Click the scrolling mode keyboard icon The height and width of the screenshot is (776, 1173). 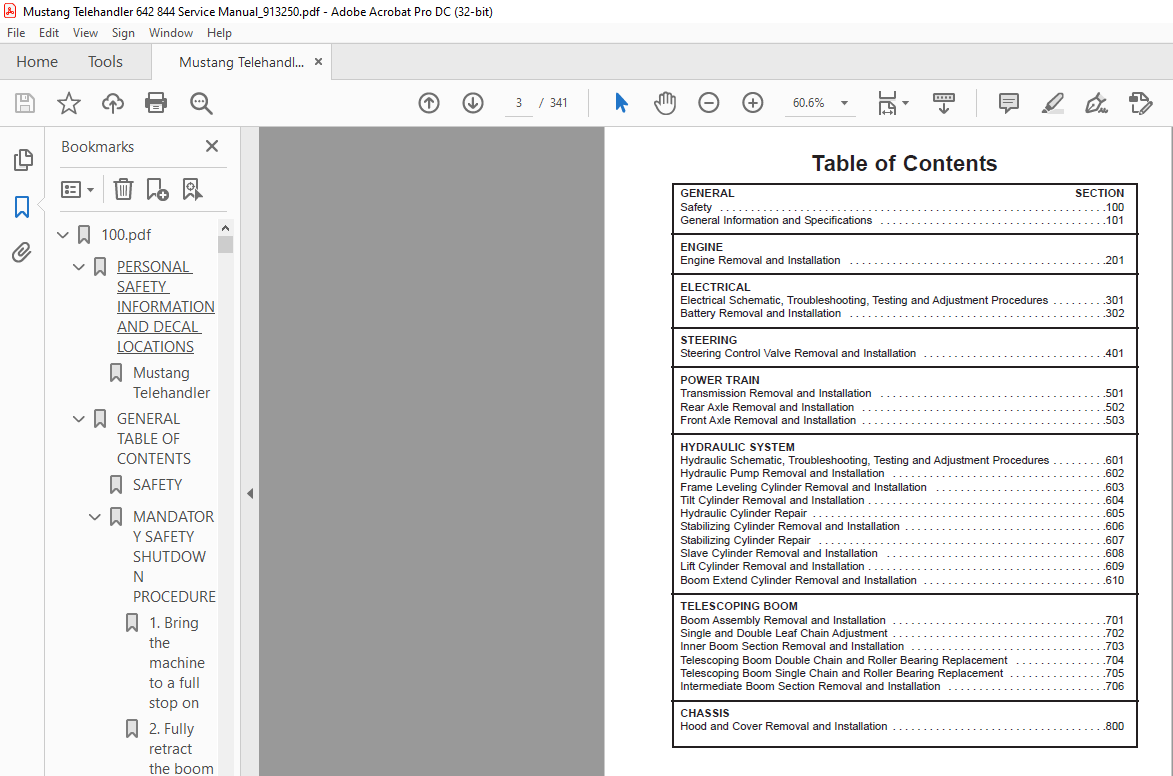tap(943, 103)
